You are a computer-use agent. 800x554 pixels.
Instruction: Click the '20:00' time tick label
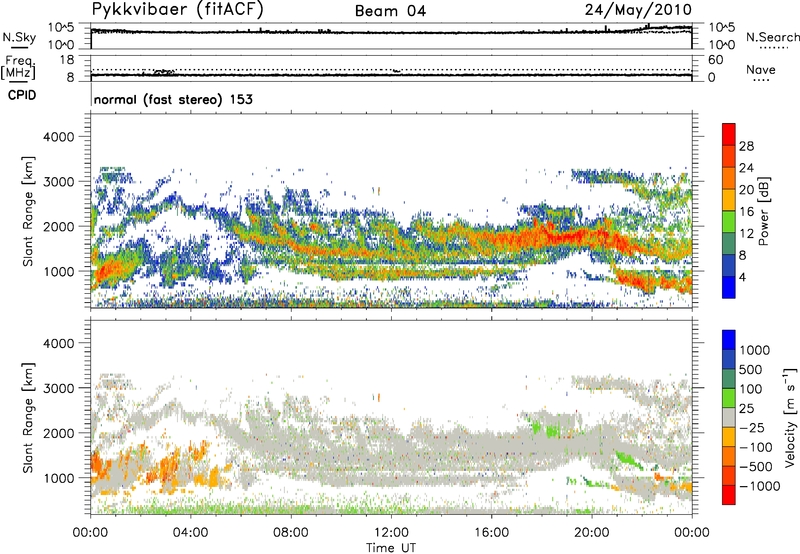tap(591, 533)
